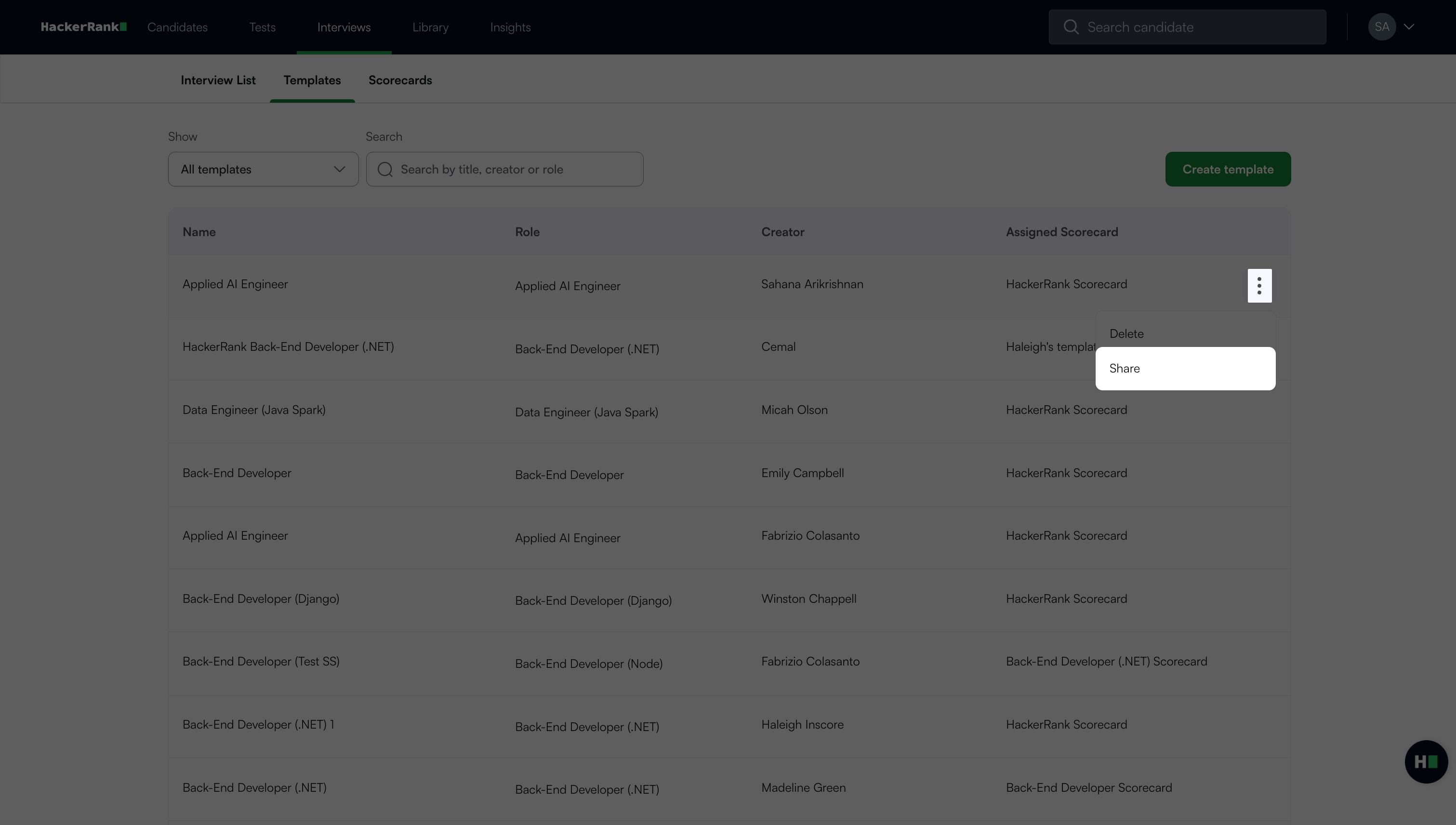Image resolution: width=1456 pixels, height=825 pixels.
Task: Open the Tests navigation item
Action: tap(262, 27)
